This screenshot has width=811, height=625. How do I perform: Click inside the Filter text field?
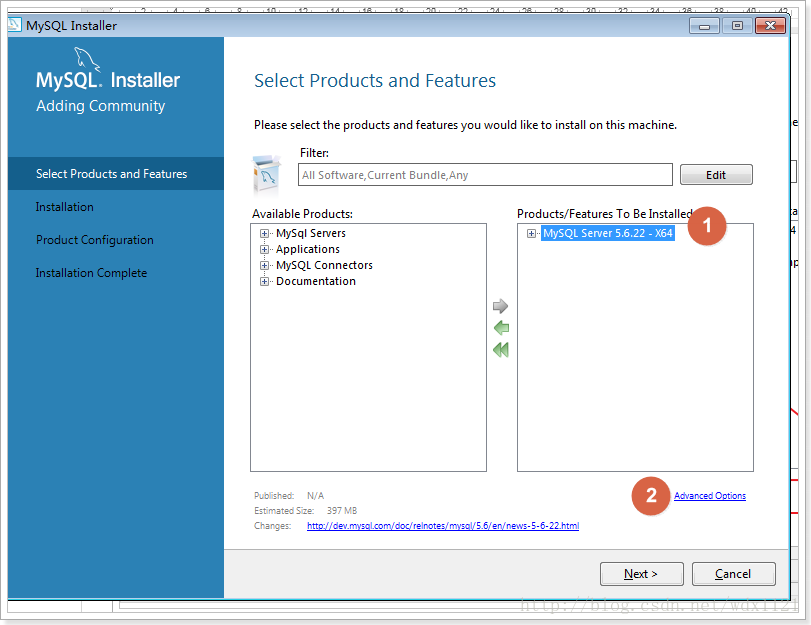click(x=485, y=175)
